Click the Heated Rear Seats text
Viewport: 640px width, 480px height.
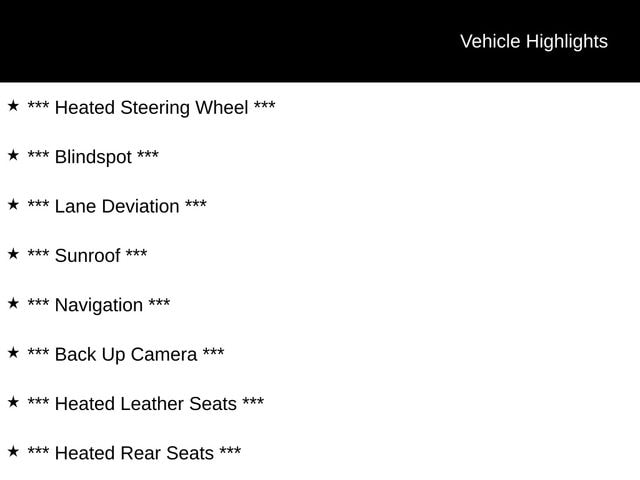(134, 453)
